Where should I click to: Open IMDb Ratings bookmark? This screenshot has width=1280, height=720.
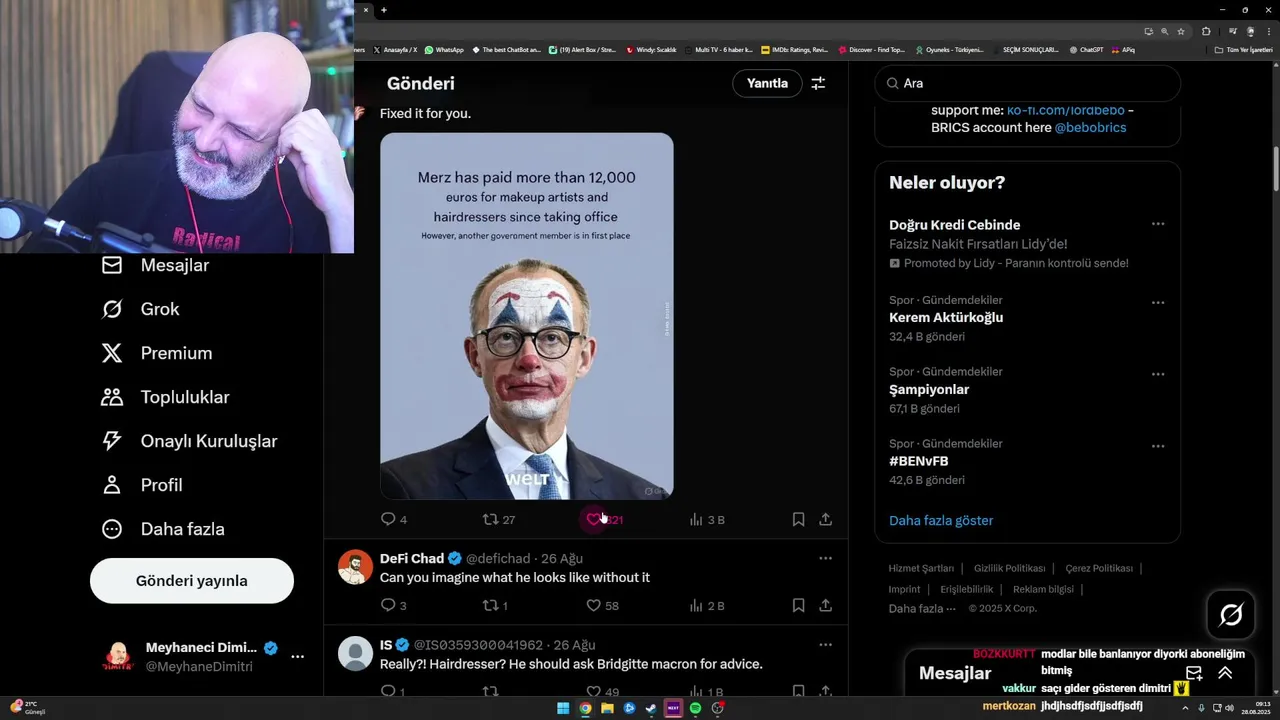pos(795,50)
